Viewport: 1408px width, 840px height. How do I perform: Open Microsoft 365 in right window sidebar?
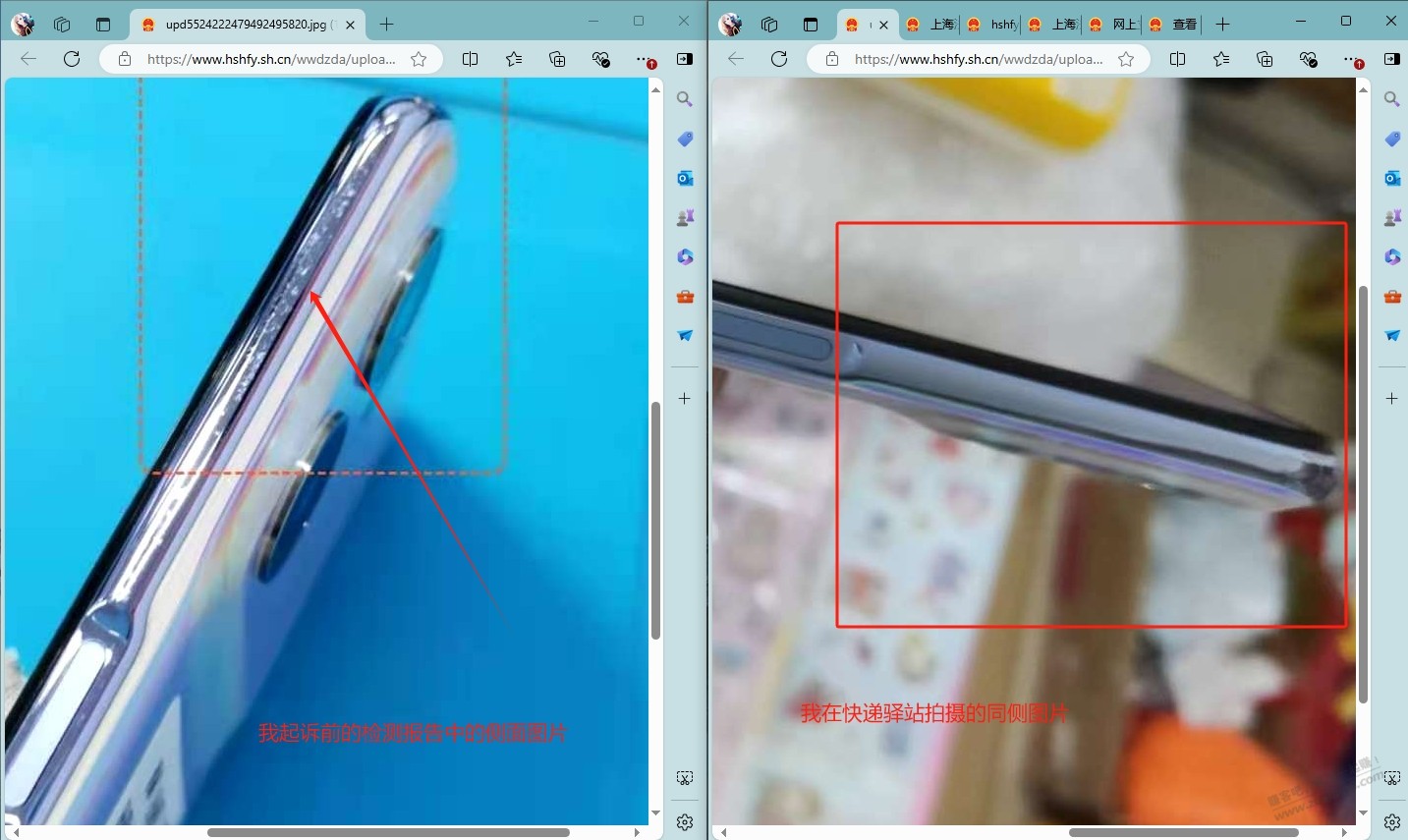pos(1392,256)
